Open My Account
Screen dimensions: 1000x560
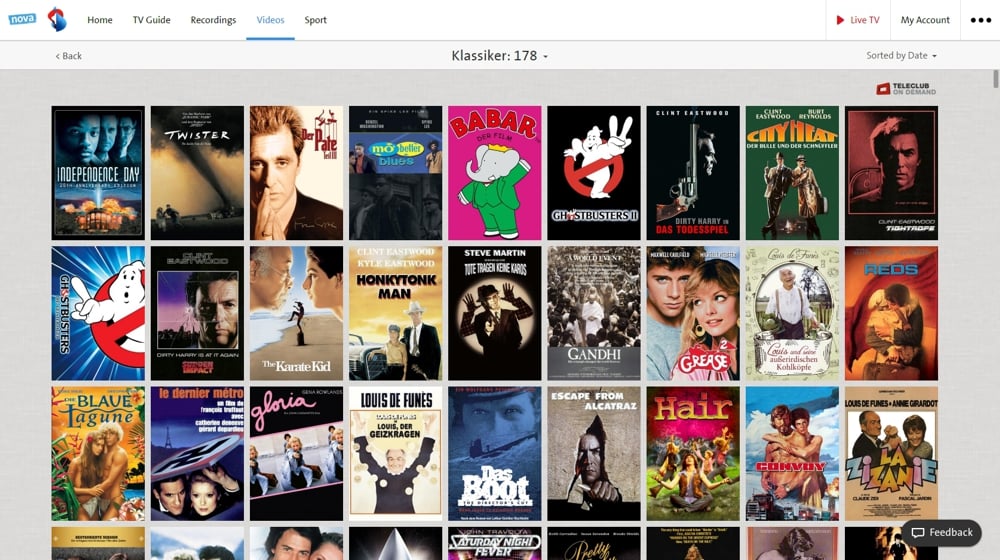point(925,20)
